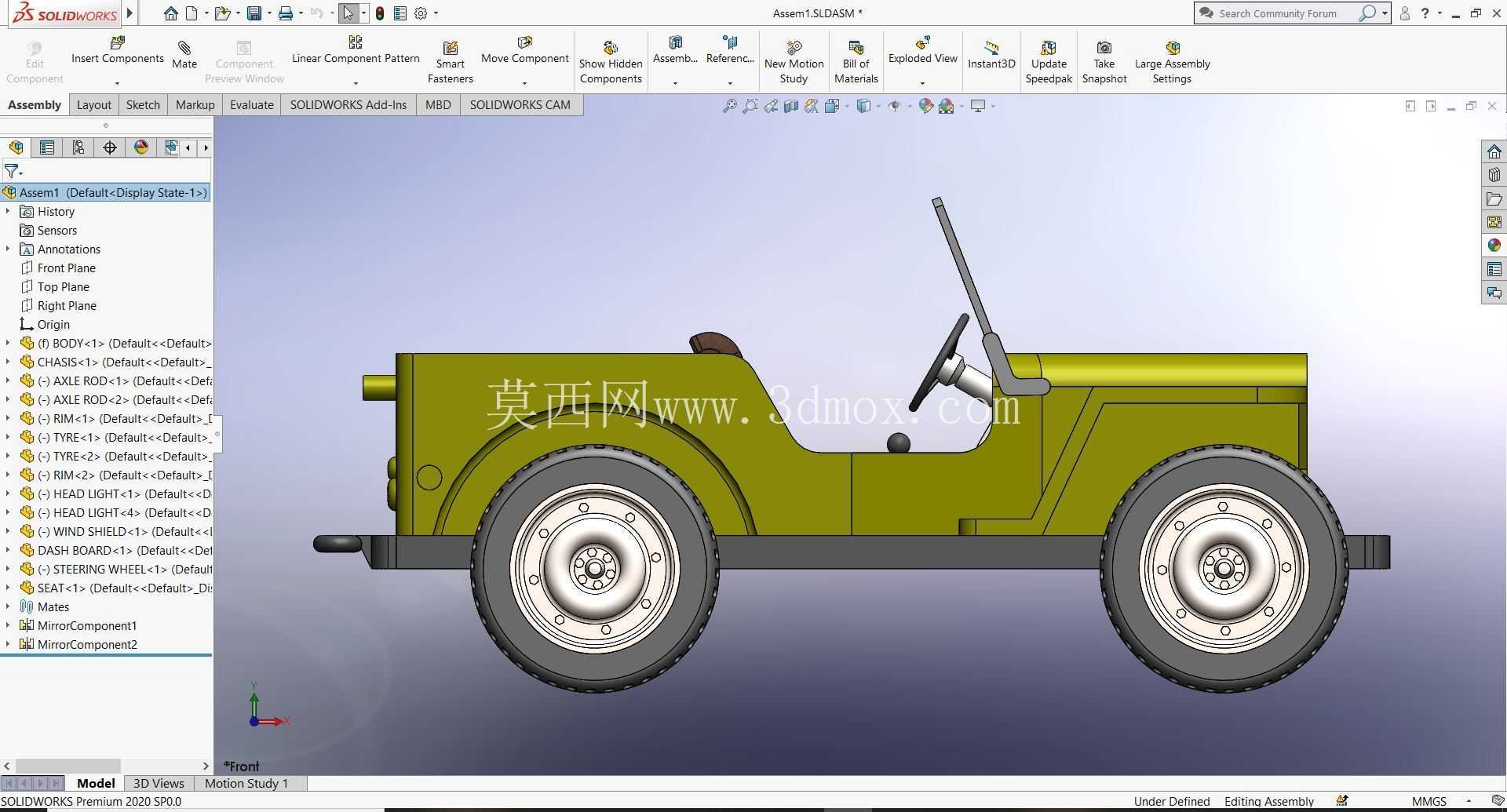Open Bill of Materials tool
Viewport: 1507px width, 812px height.
coord(856,63)
